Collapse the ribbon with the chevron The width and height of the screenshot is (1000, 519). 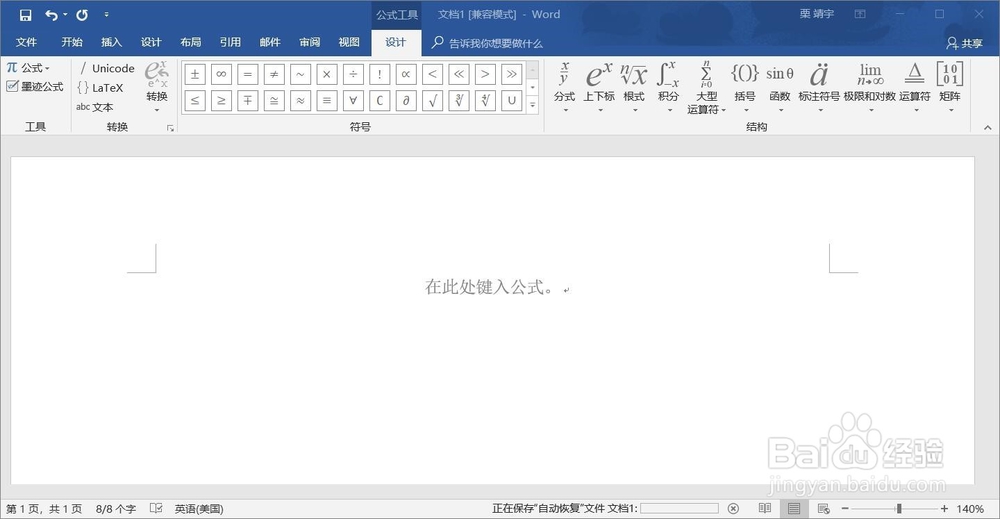pyautogui.click(x=987, y=128)
